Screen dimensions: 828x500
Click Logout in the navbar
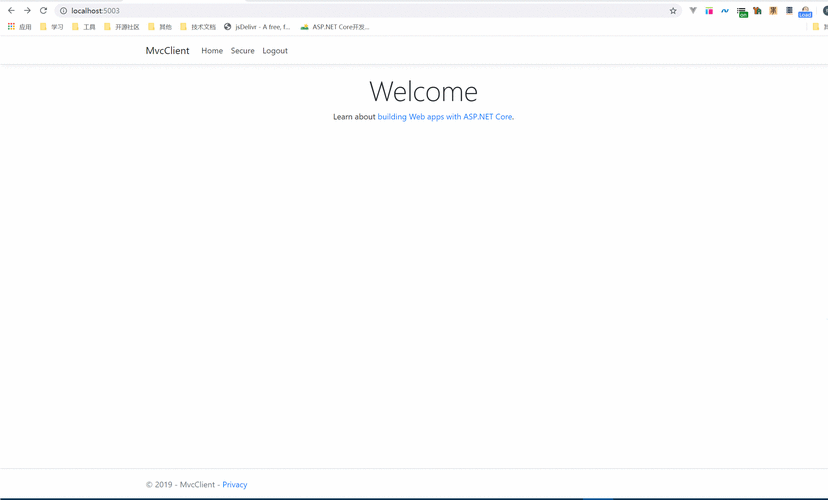pos(275,51)
